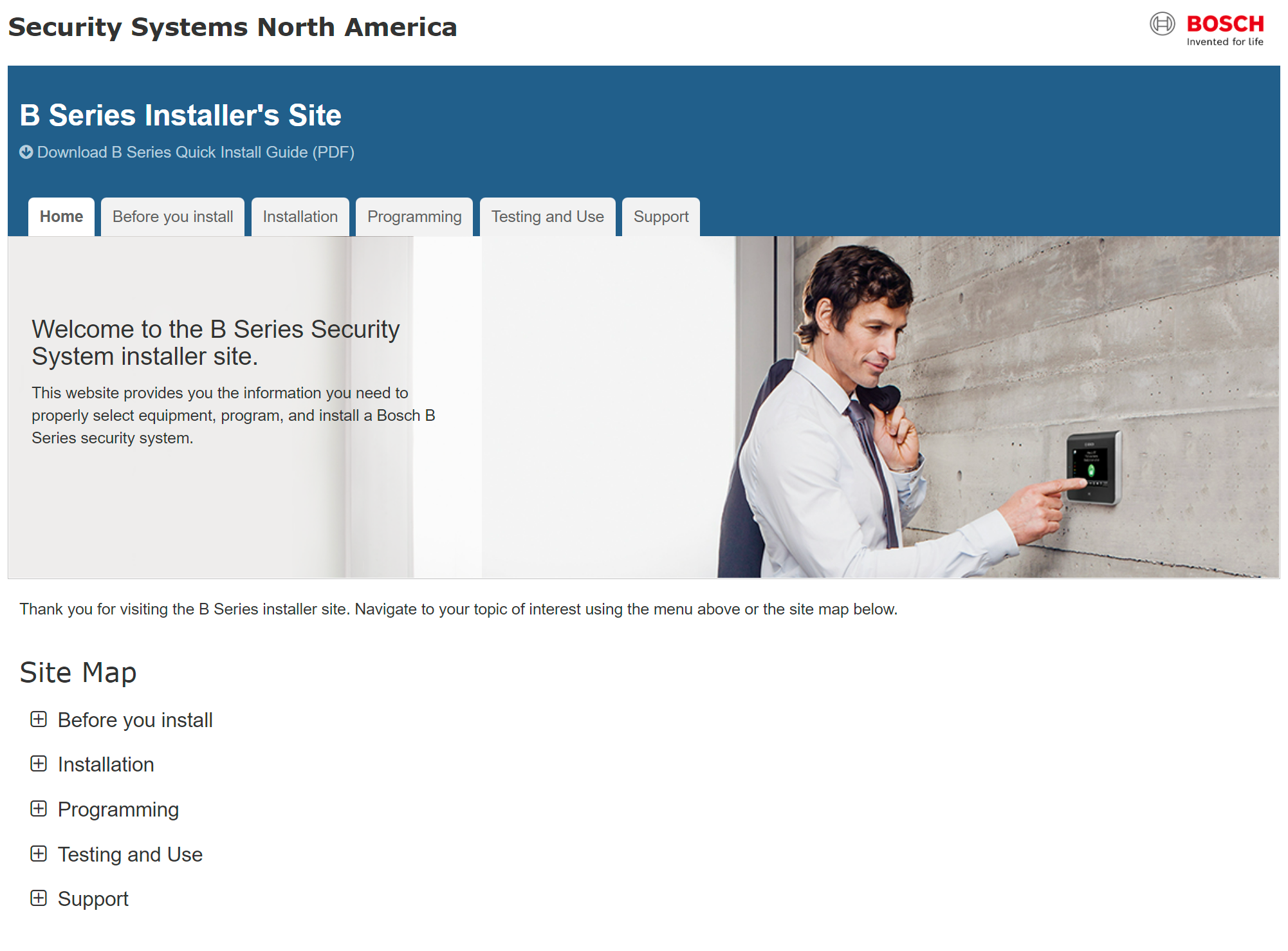Click the Testing and Use tab
Viewport: 1288px width, 951px height.
[x=548, y=217]
